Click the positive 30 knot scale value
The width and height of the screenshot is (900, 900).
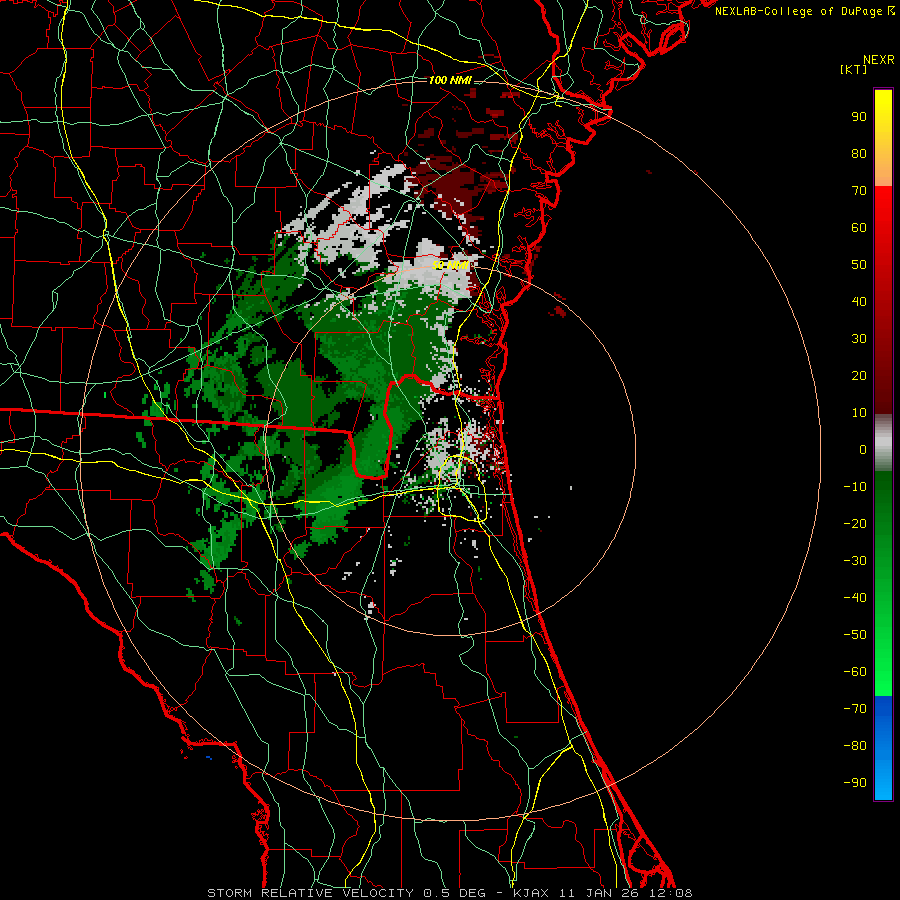click(x=859, y=339)
